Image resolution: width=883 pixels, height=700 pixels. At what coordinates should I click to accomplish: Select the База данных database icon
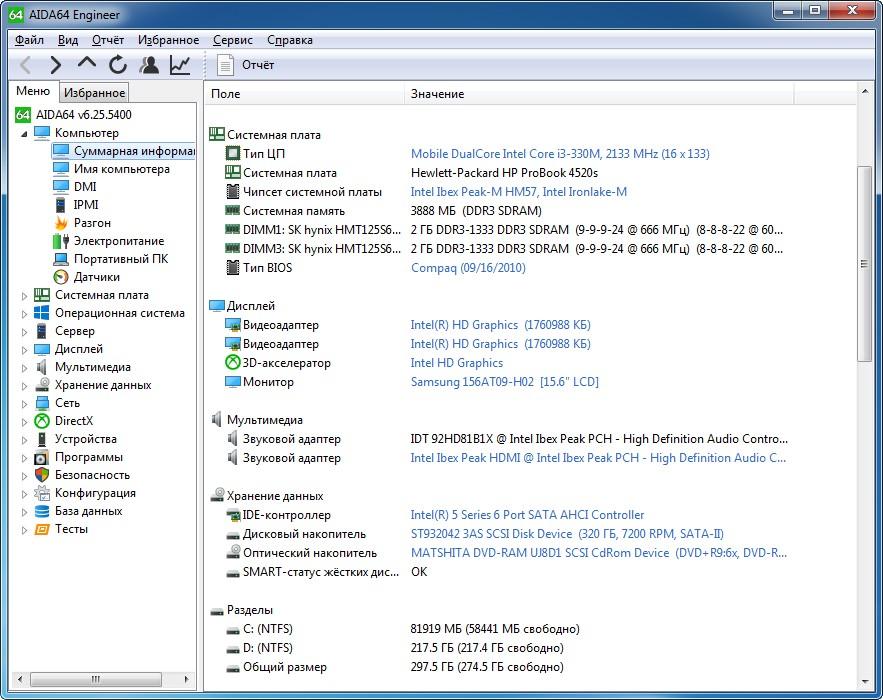coord(42,511)
